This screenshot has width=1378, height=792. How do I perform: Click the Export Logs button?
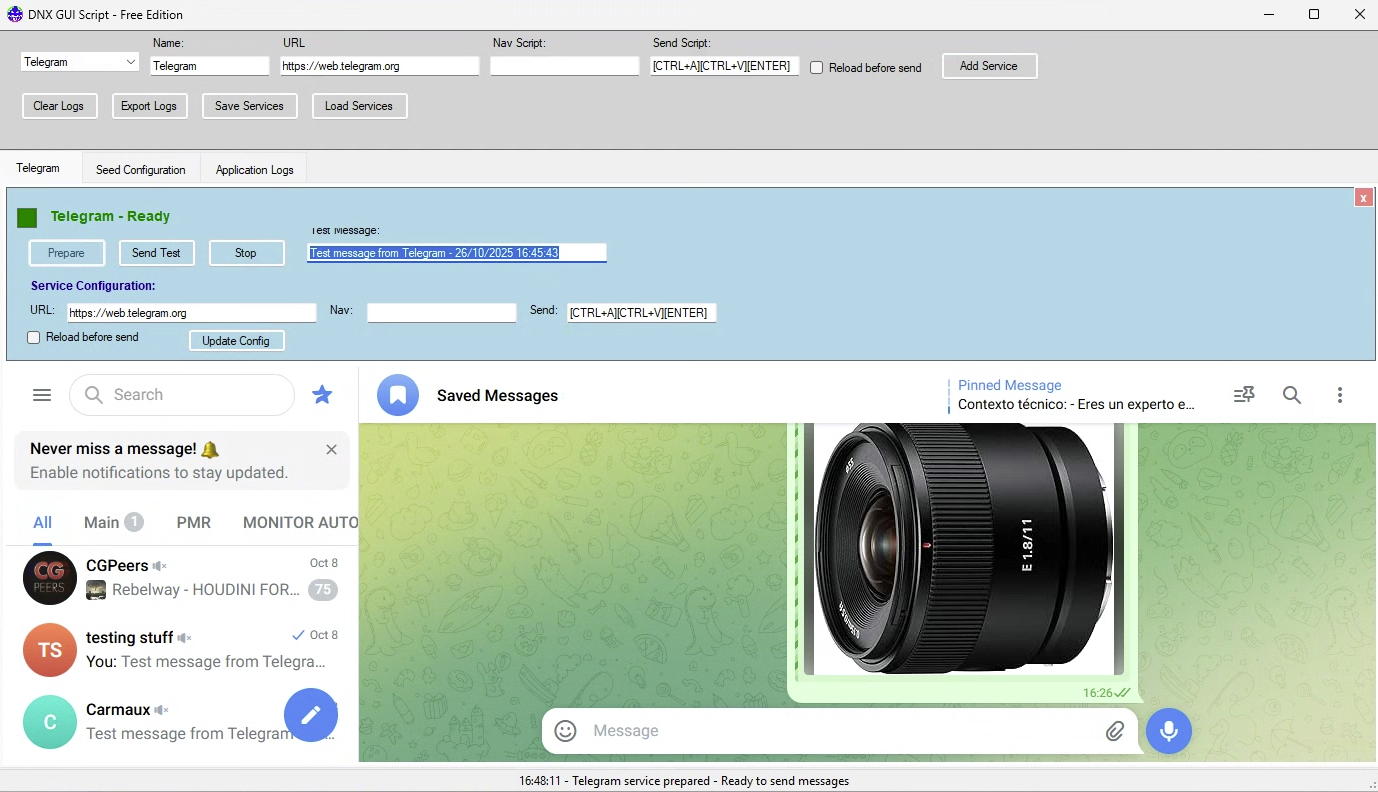click(x=149, y=106)
